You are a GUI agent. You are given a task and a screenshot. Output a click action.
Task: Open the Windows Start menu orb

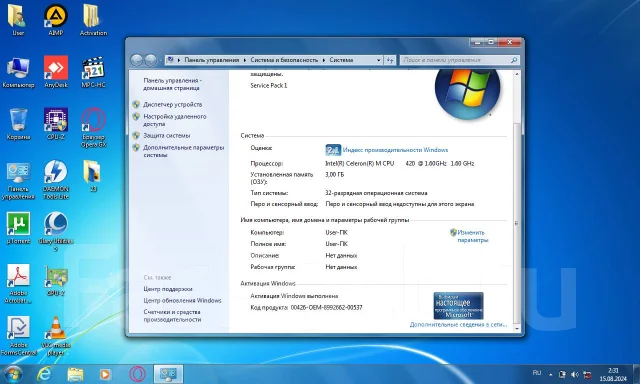point(13,374)
